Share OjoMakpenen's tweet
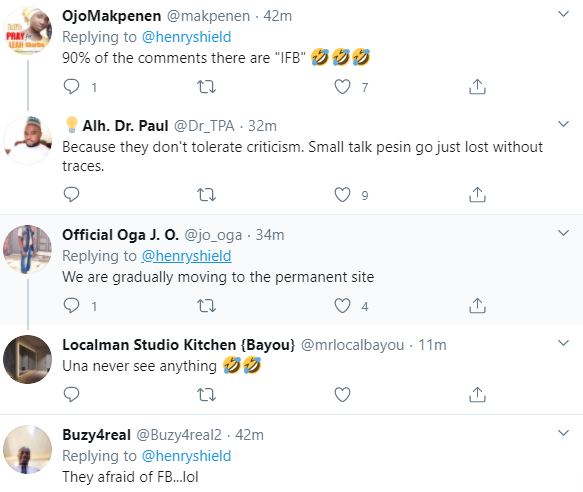The height and width of the screenshot is (492, 583). coord(477,87)
